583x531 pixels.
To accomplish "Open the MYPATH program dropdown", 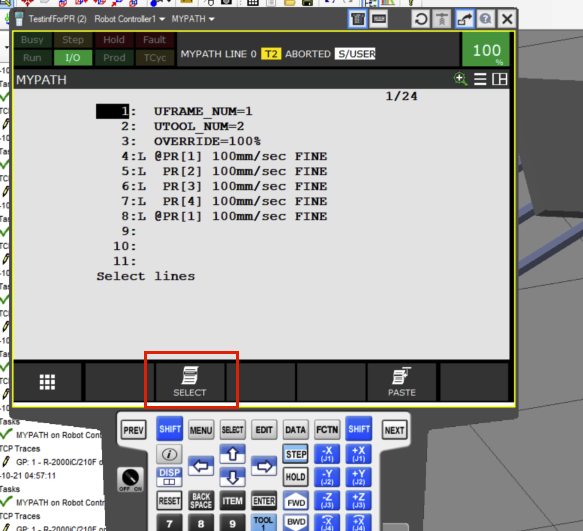I will pyautogui.click(x=193, y=19).
